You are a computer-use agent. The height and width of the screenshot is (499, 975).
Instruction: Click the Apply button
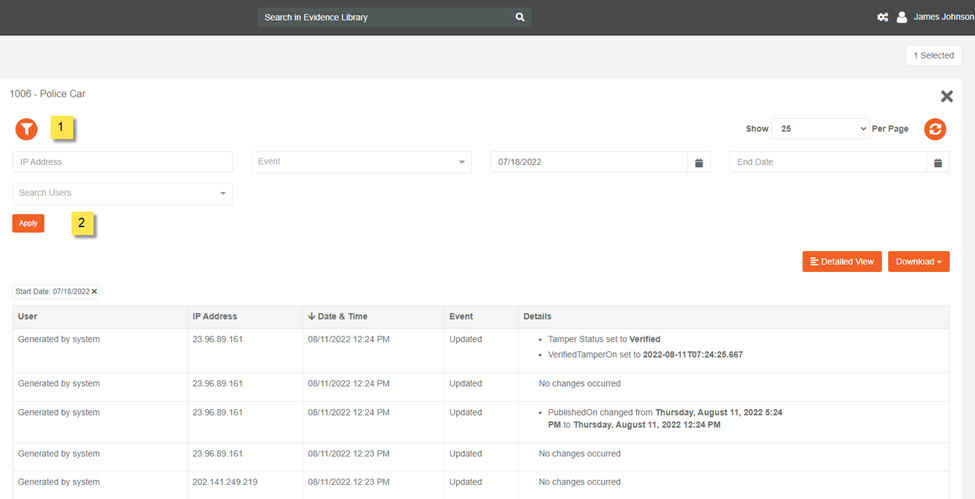coord(28,223)
